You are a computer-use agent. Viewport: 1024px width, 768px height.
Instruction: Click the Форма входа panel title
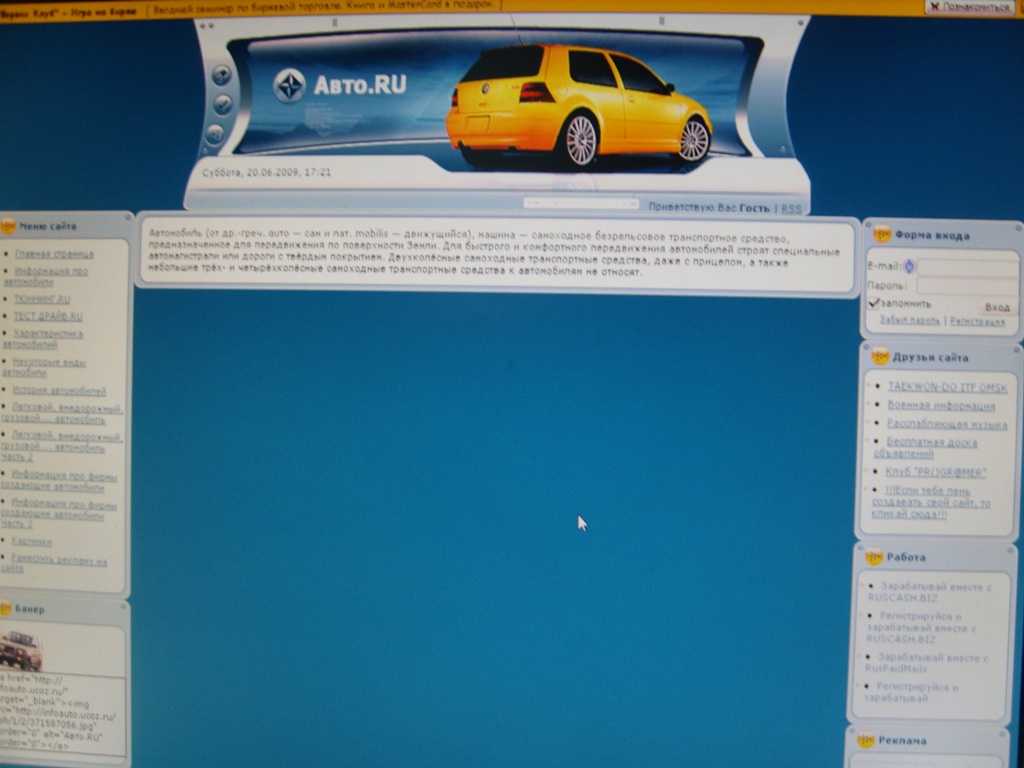(x=932, y=235)
